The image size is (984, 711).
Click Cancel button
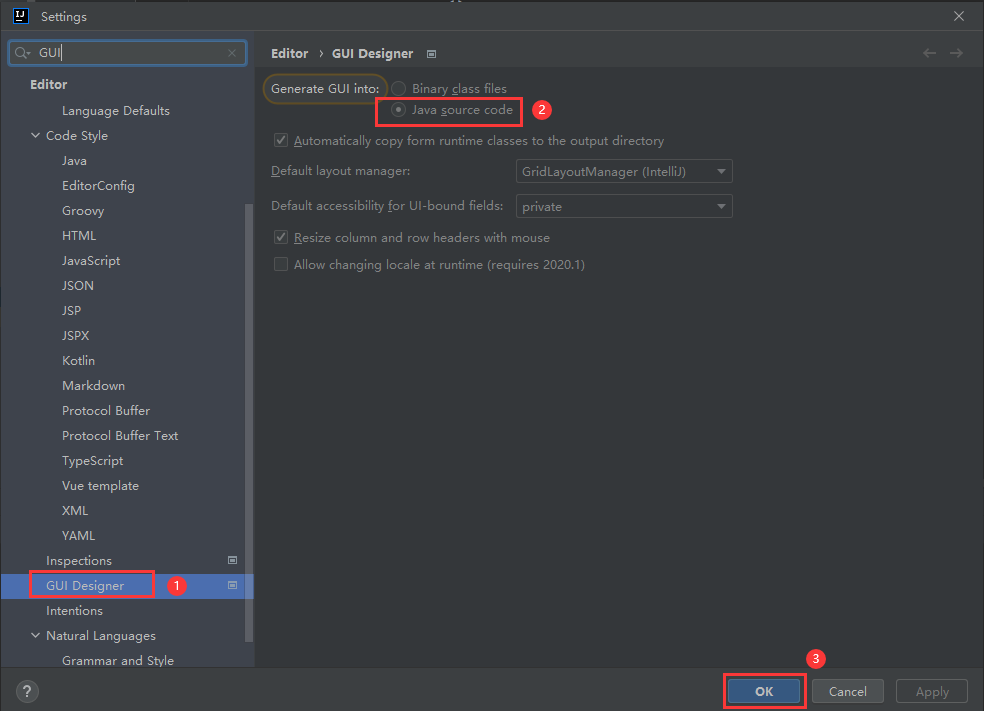pyautogui.click(x=848, y=692)
